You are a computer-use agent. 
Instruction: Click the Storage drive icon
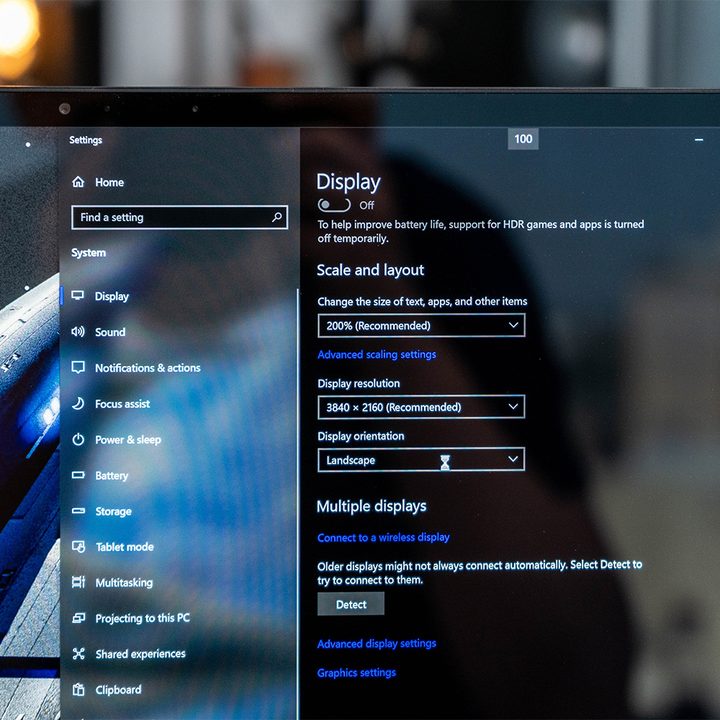[78, 511]
